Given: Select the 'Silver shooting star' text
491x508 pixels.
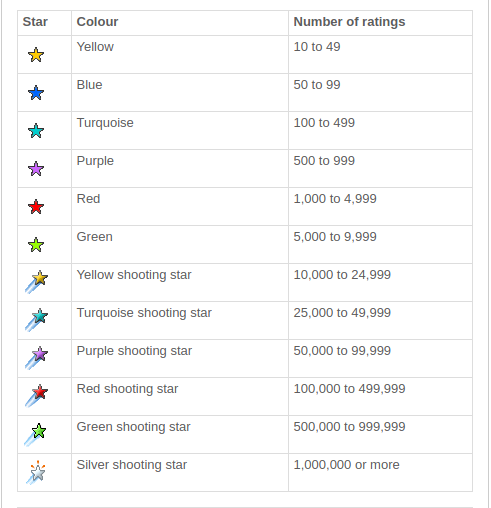Looking at the screenshot, I should [132, 465].
